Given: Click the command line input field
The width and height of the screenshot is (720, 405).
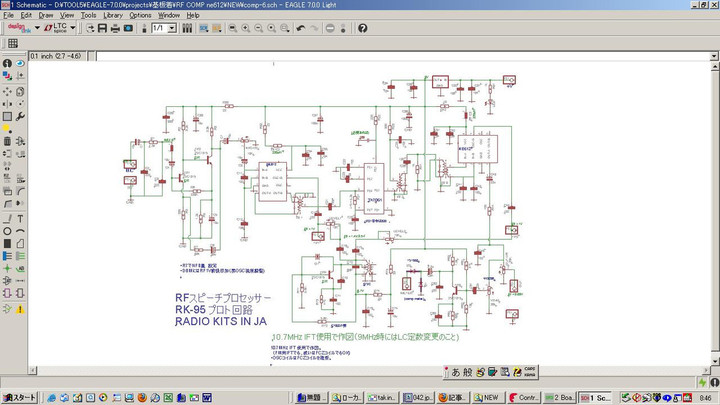Looking at the screenshot, I should (x=400, y=56).
